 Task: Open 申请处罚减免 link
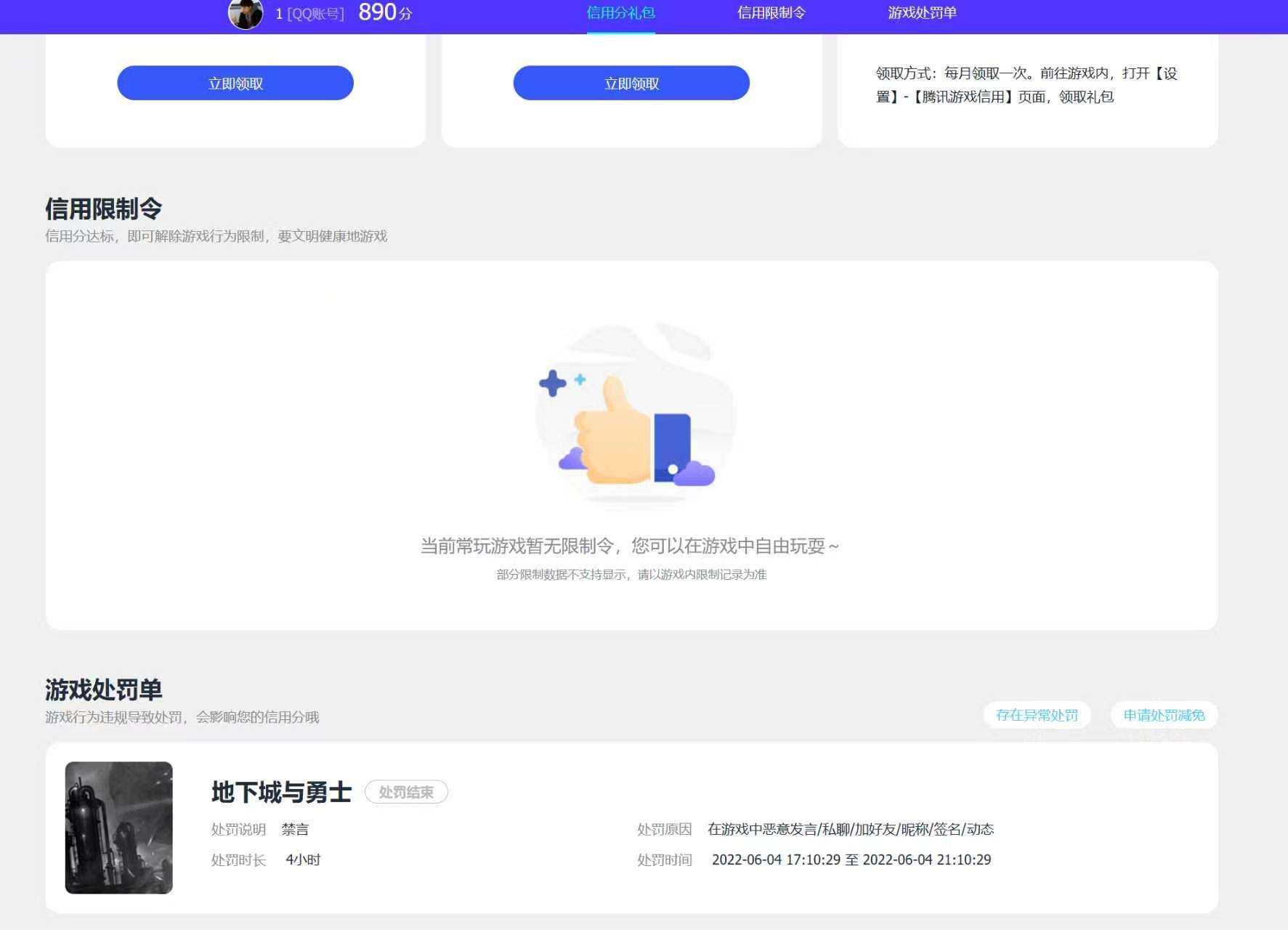click(1164, 715)
